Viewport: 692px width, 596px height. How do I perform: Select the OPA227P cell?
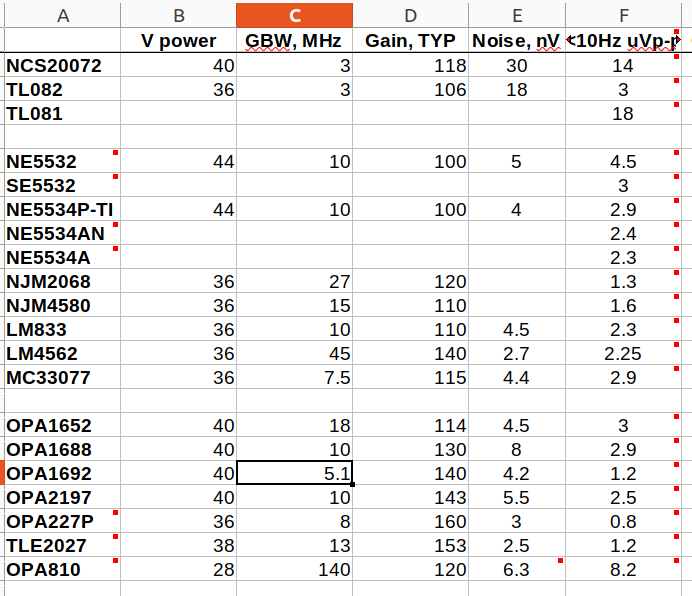(x=63, y=521)
